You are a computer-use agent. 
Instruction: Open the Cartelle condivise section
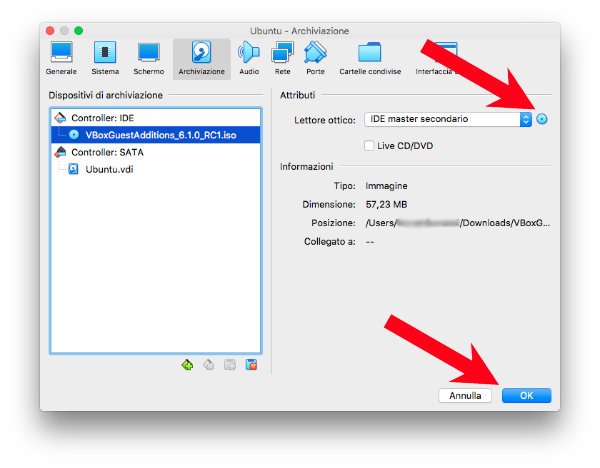(x=370, y=59)
